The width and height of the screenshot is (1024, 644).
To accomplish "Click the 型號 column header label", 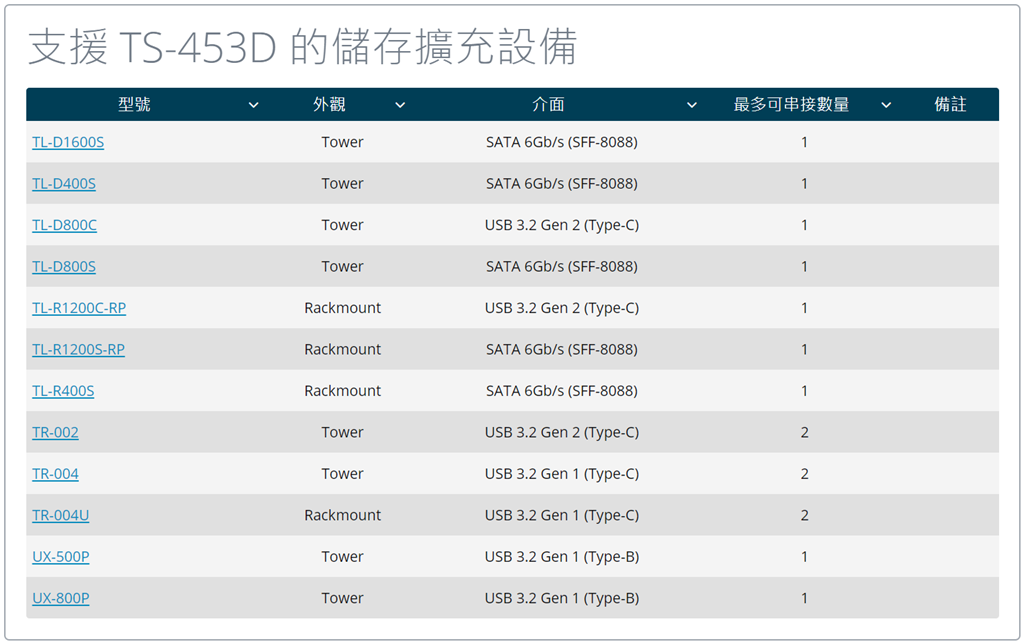I will (x=135, y=105).
